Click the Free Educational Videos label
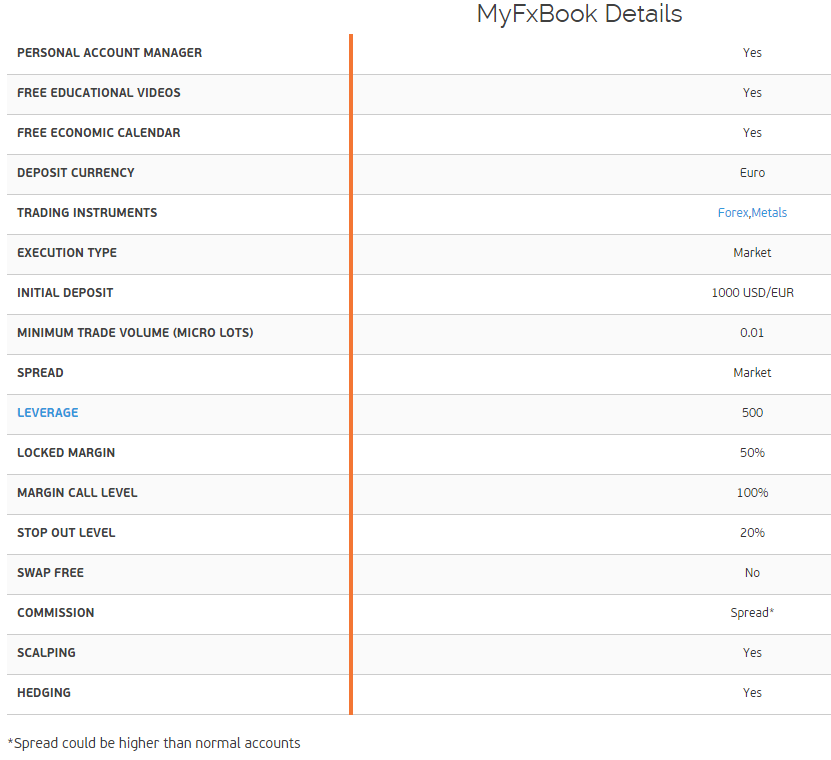The image size is (831, 760). coord(99,93)
